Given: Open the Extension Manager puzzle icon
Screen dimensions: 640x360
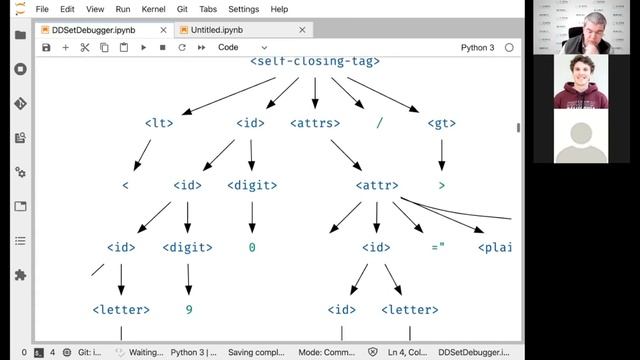Looking at the screenshot, I should (20, 275).
